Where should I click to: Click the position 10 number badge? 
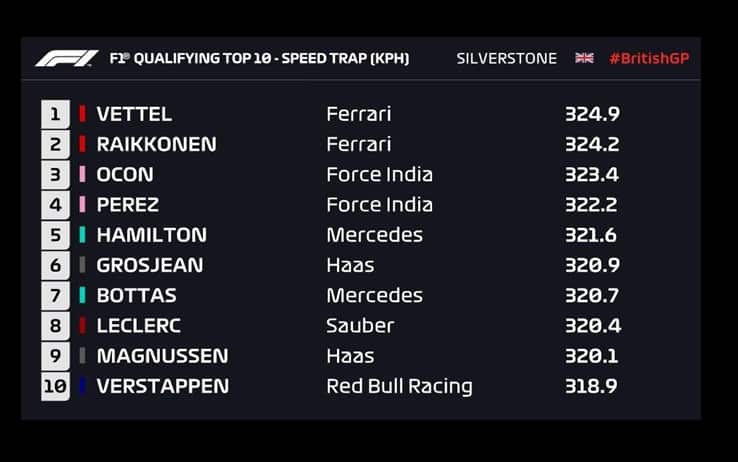click(55, 386)
